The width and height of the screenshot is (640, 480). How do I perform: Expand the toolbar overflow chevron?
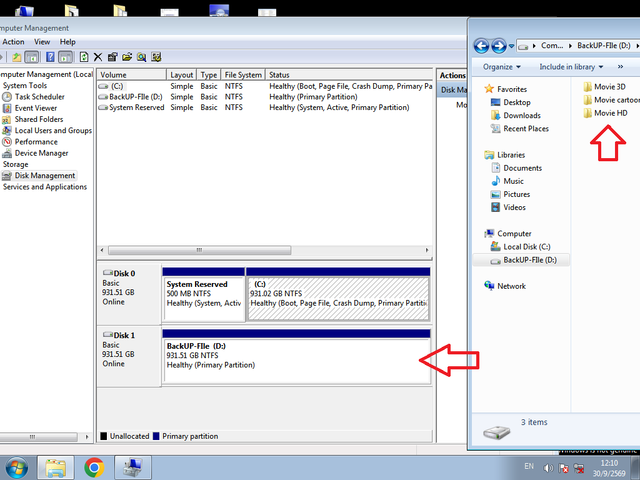pyautogui.click(x=620, y=67)
